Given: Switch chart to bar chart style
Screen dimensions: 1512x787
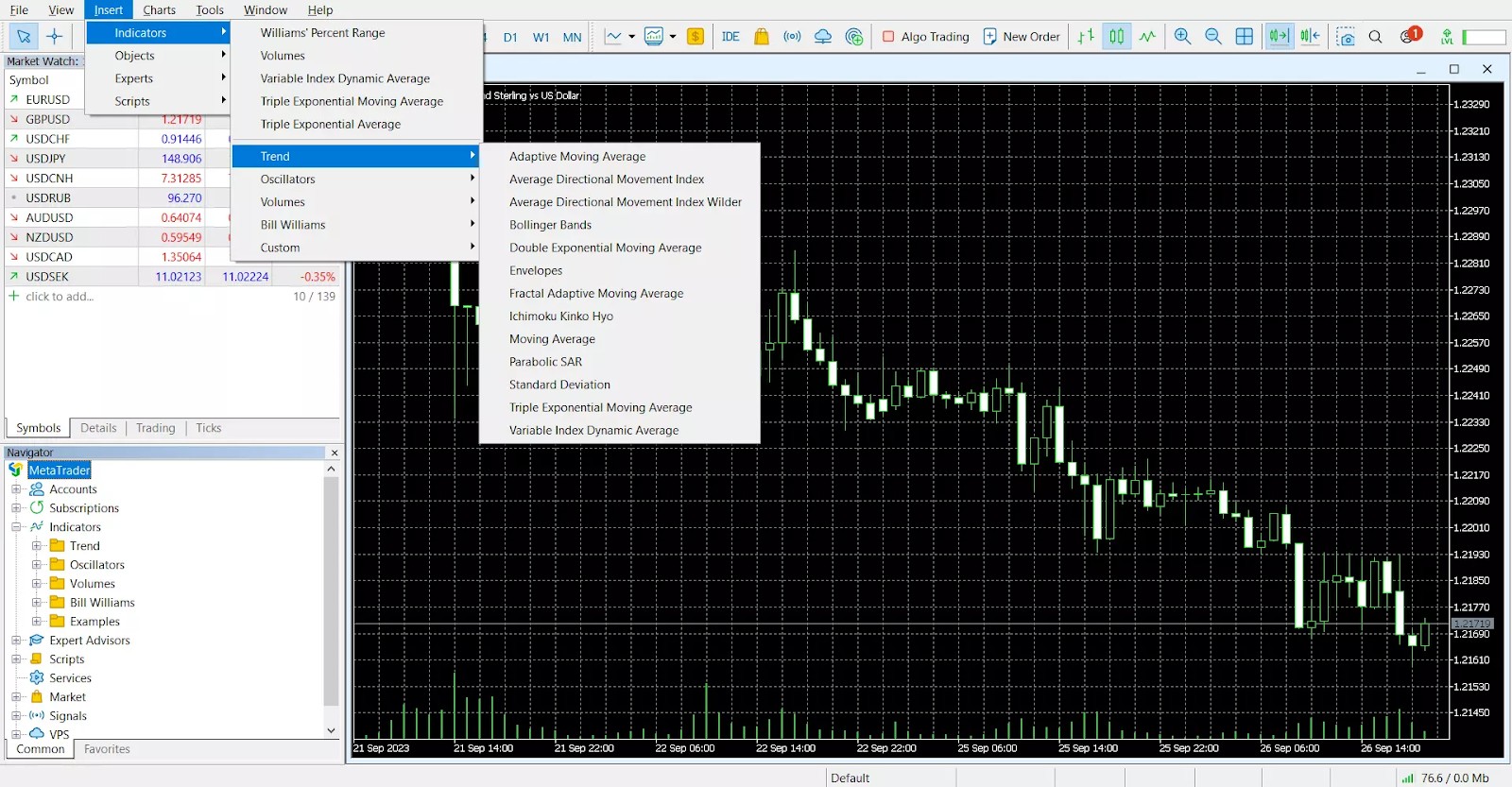Looking at the screenshot, I should pos(1086,37).
